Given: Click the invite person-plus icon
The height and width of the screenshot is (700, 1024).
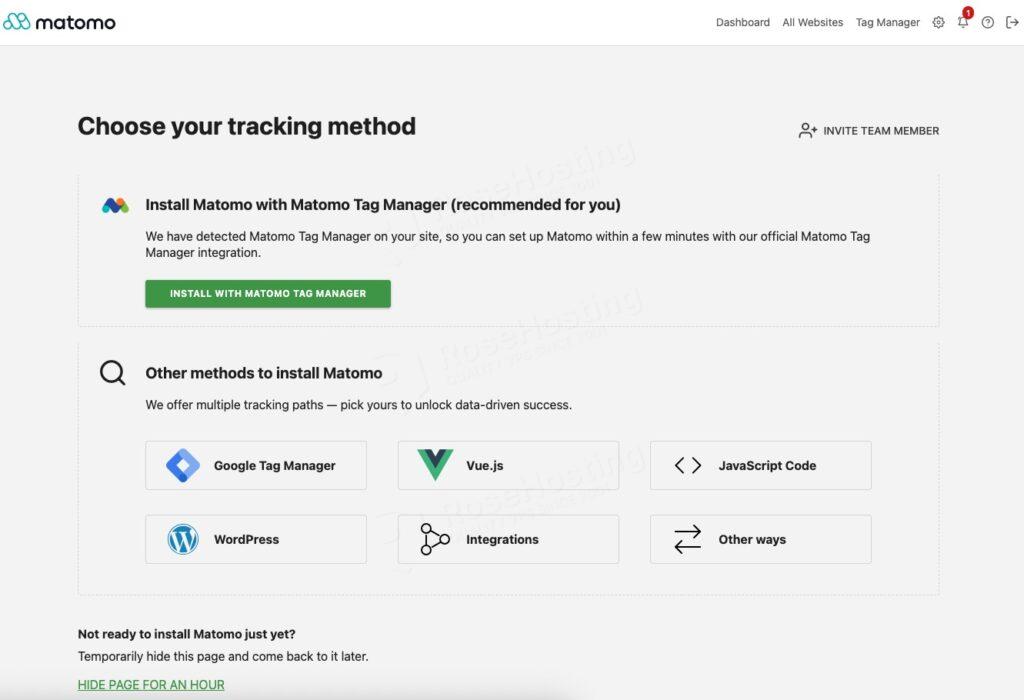Looking at the screenshot, I should coord(807,131).
